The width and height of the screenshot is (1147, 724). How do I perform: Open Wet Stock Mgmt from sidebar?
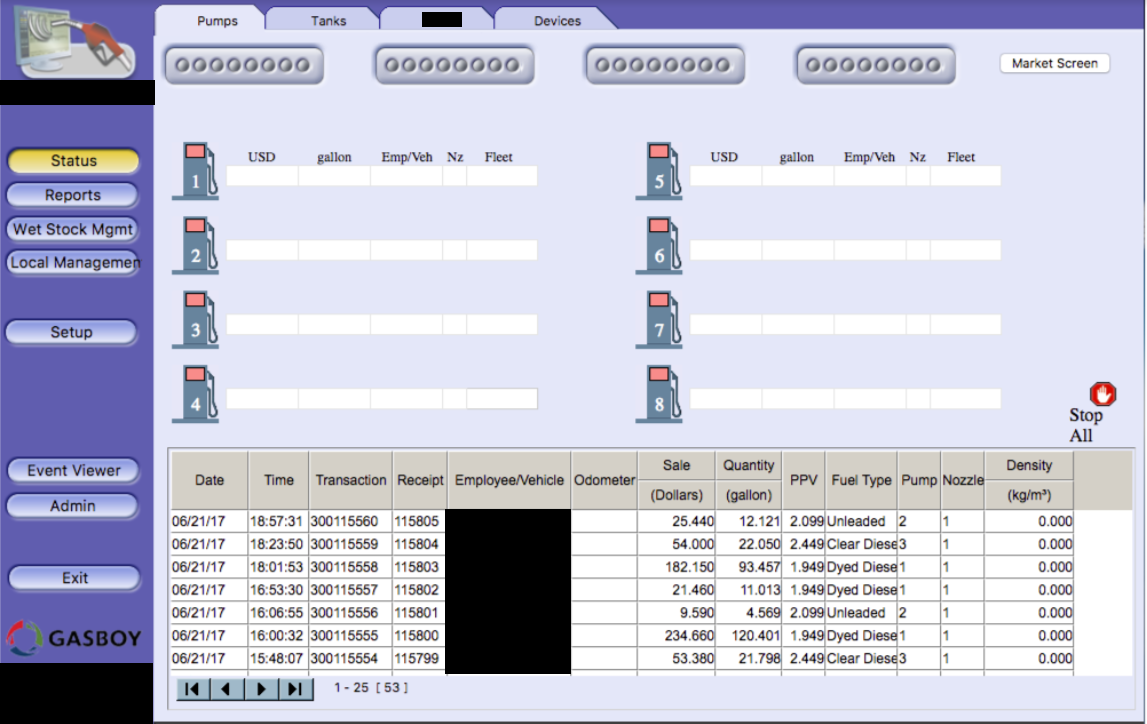(73, 229)
